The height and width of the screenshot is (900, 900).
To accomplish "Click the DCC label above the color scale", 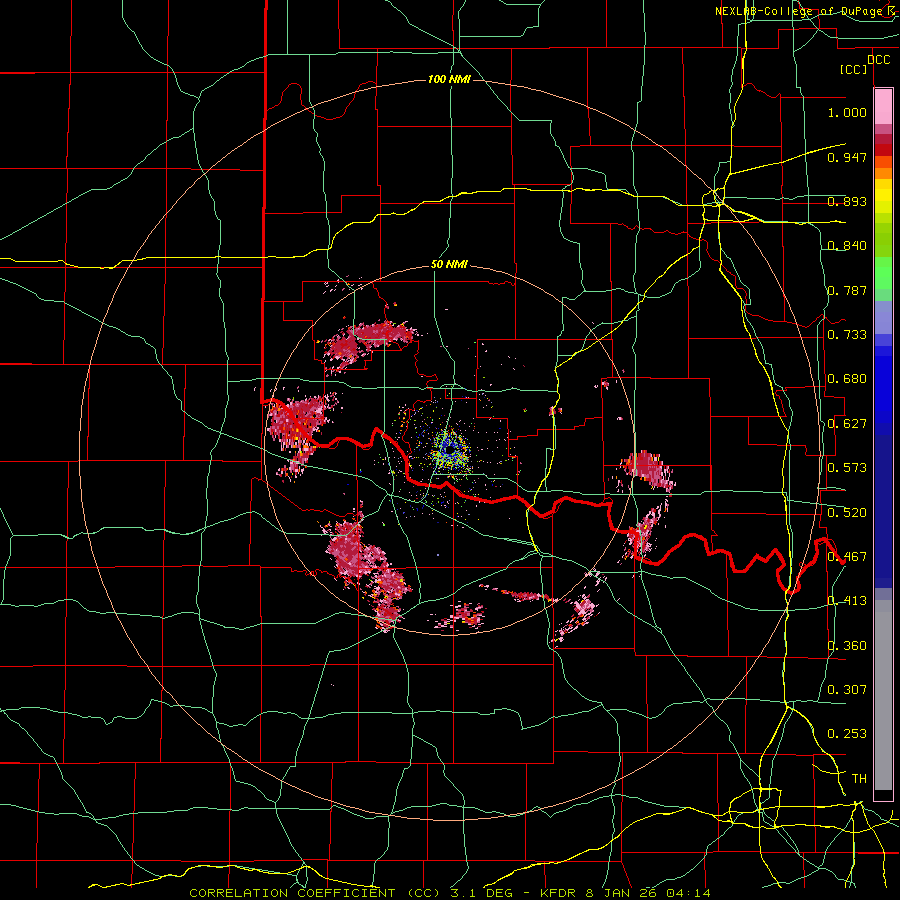I will (878, 60).
